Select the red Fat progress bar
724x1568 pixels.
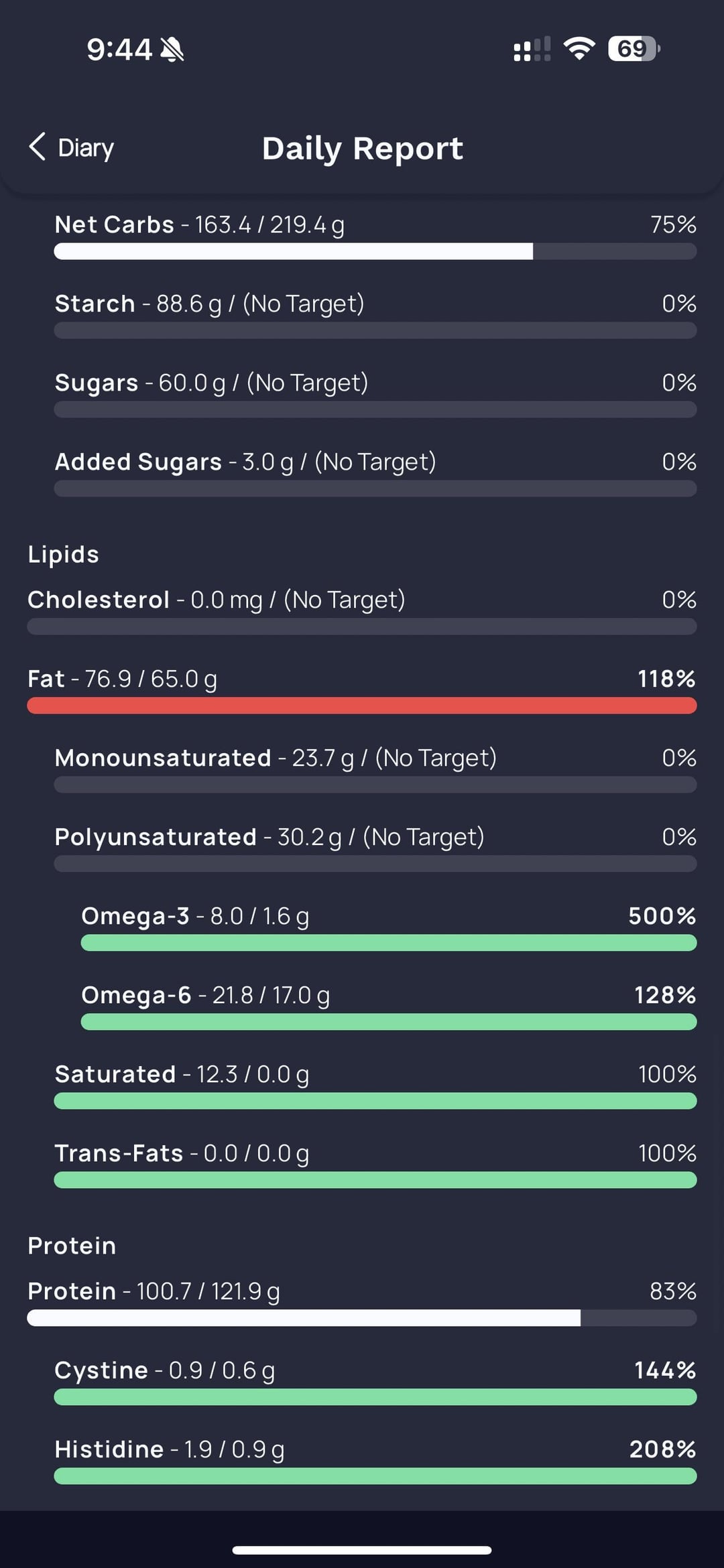(x=362, y=706)
